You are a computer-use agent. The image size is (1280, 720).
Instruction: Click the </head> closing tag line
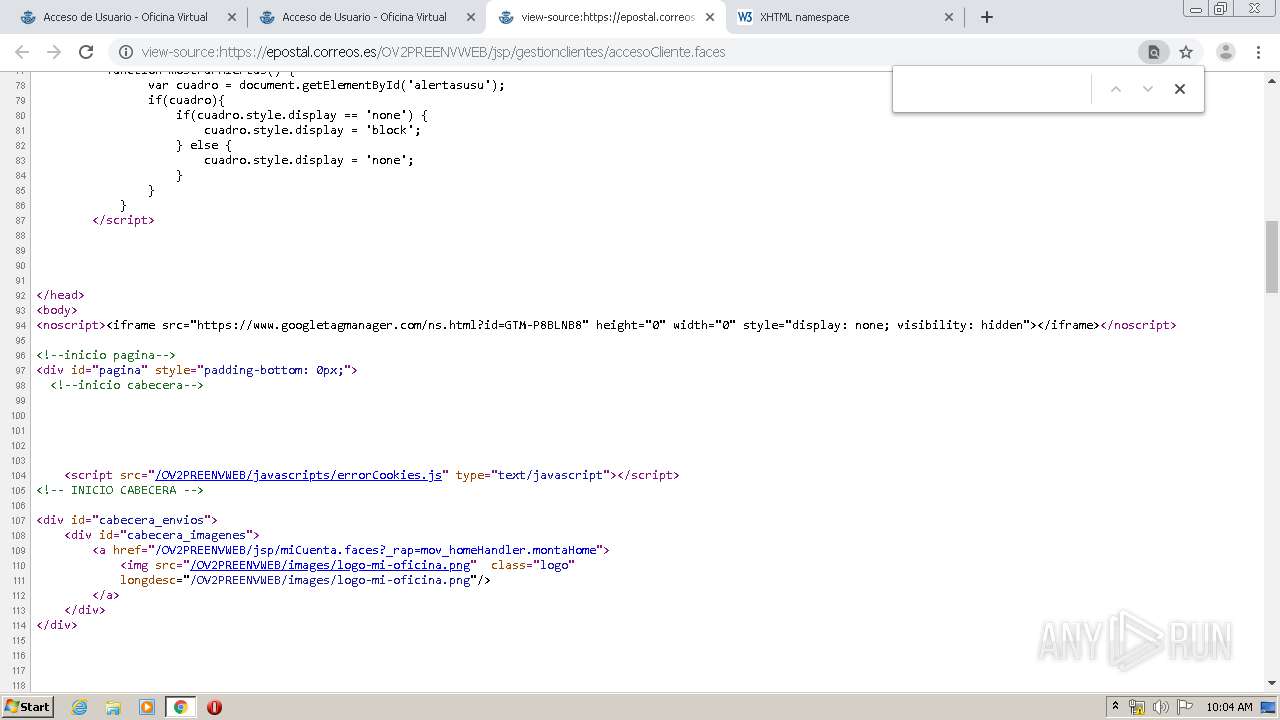click(61, 295)
